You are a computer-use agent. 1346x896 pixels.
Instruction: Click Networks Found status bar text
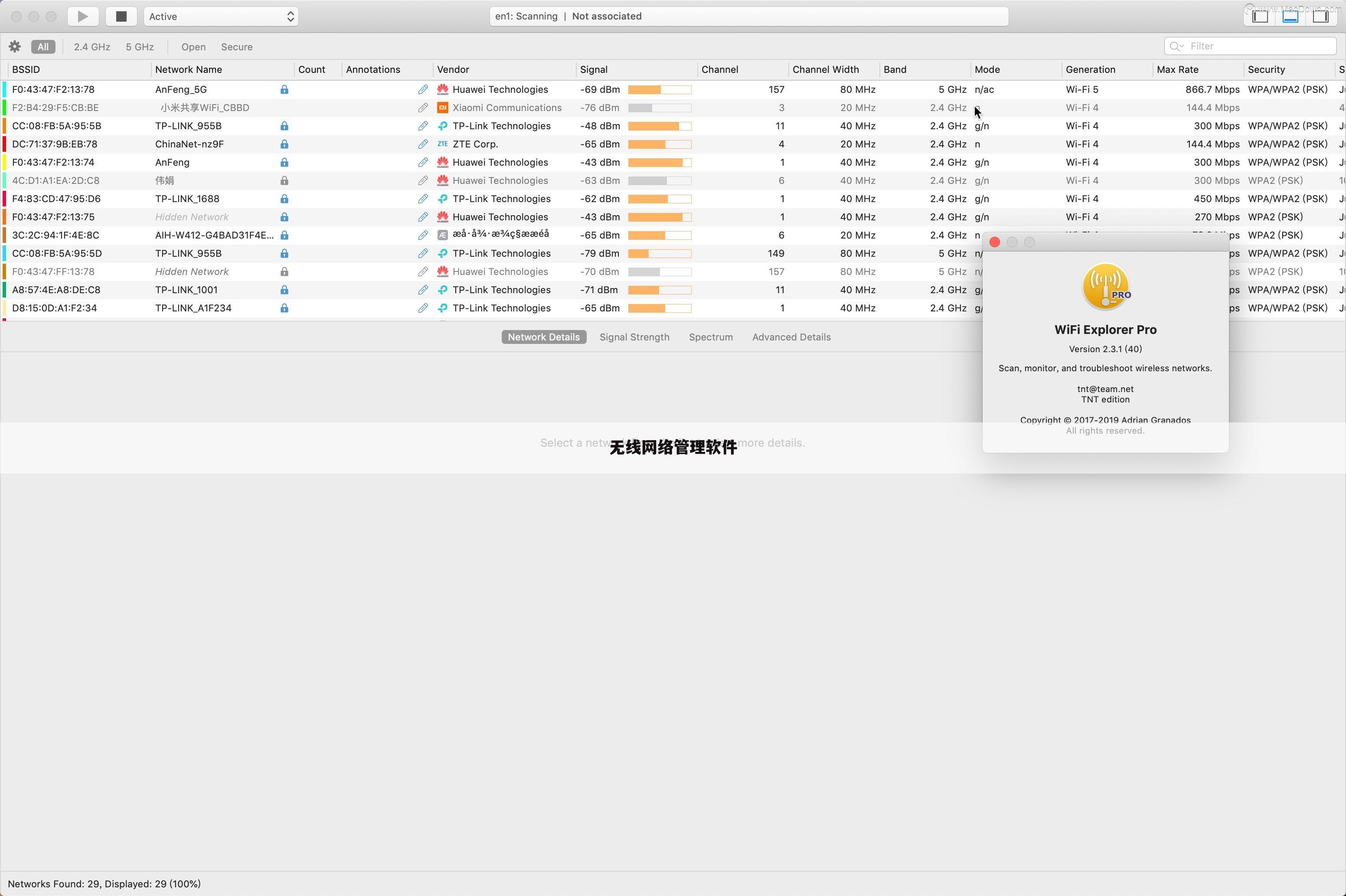pyautogui.click(x=104, y=883)
